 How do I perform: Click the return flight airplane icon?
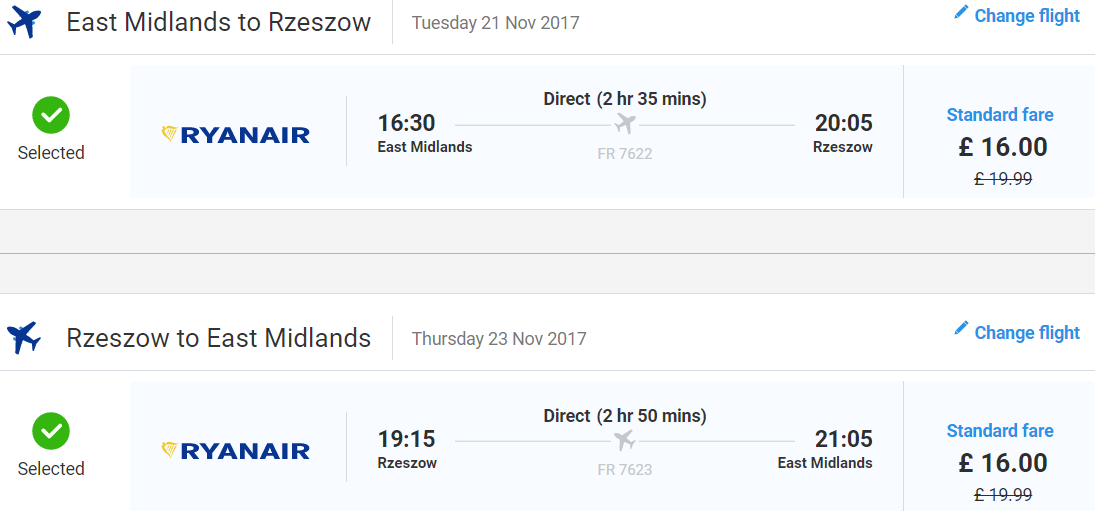click(x=24, y=338)
